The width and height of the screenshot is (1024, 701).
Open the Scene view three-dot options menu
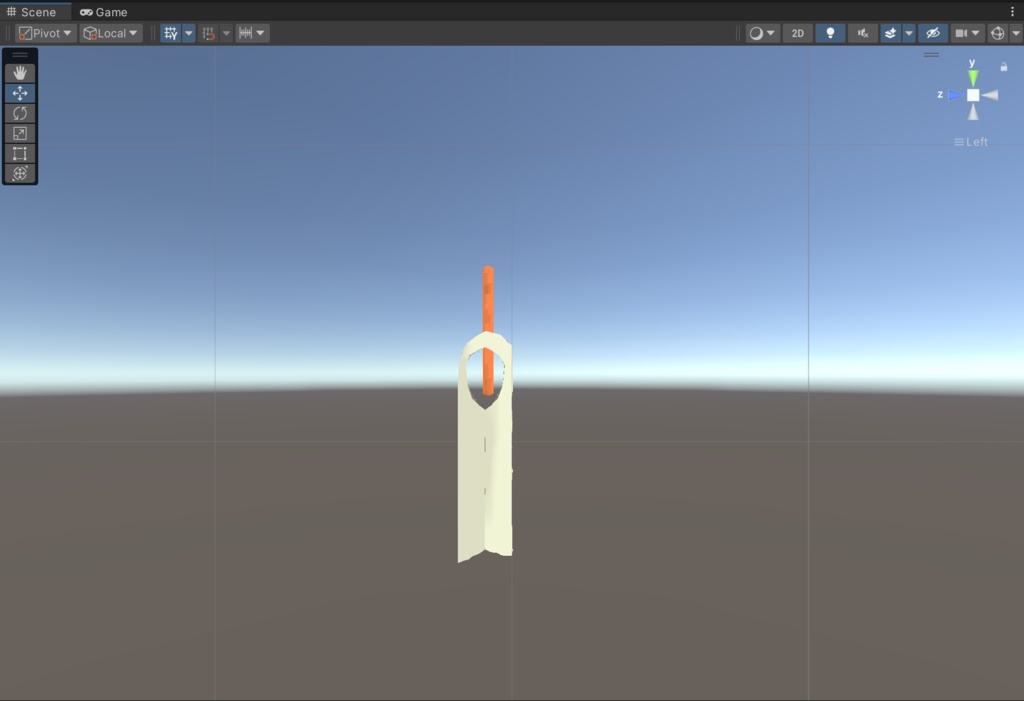click(1012, 12)
